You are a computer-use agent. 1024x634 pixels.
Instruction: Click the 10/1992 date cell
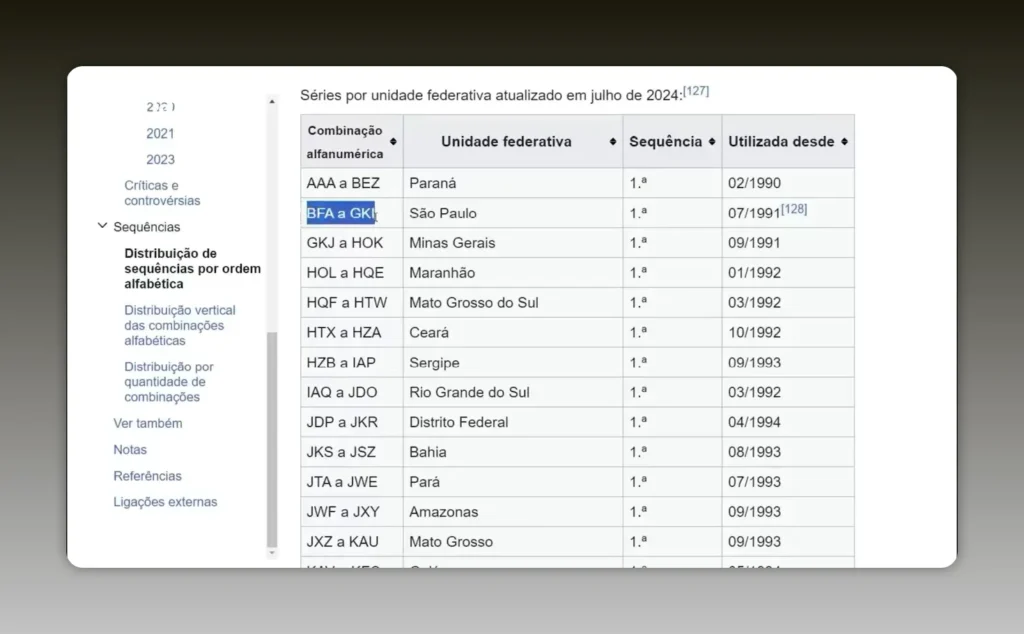(x=788, y=332)
